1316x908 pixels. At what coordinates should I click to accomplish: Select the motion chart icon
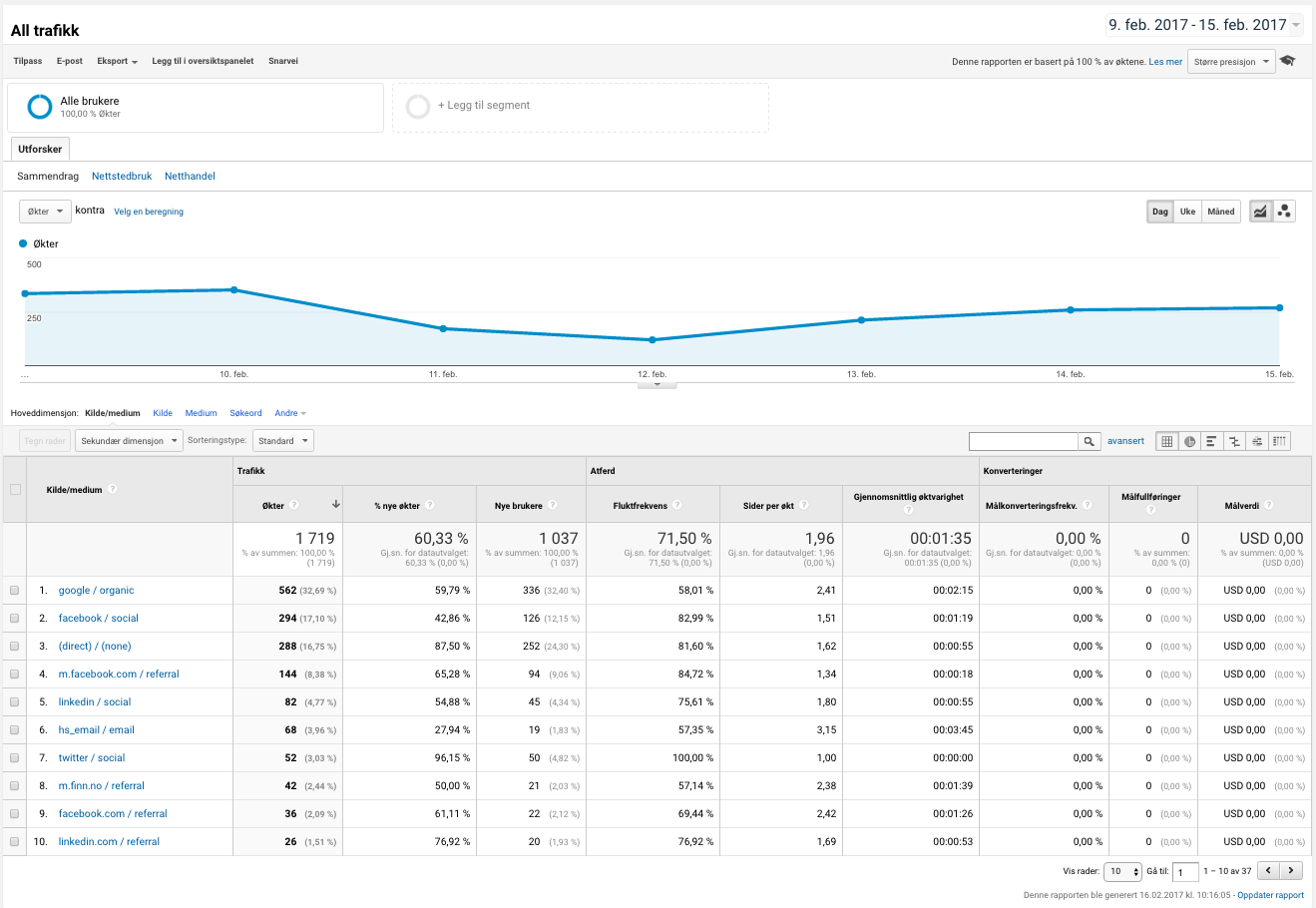point(1284,212)
